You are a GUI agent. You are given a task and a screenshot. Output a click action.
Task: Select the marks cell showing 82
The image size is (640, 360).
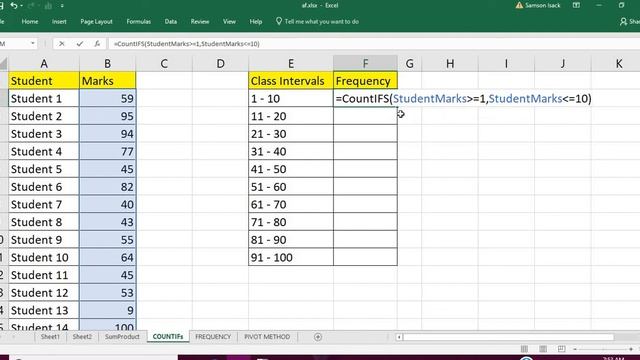tap(107, 187)
